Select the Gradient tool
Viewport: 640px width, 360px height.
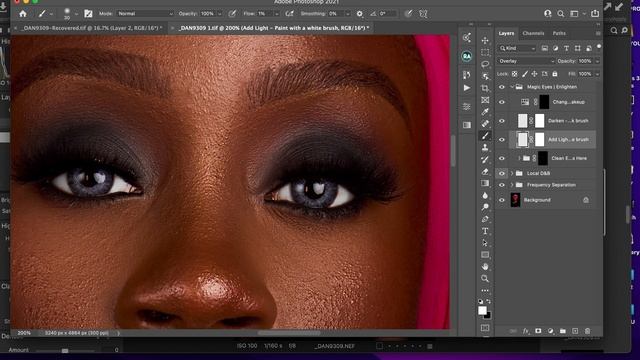[485, 184]
